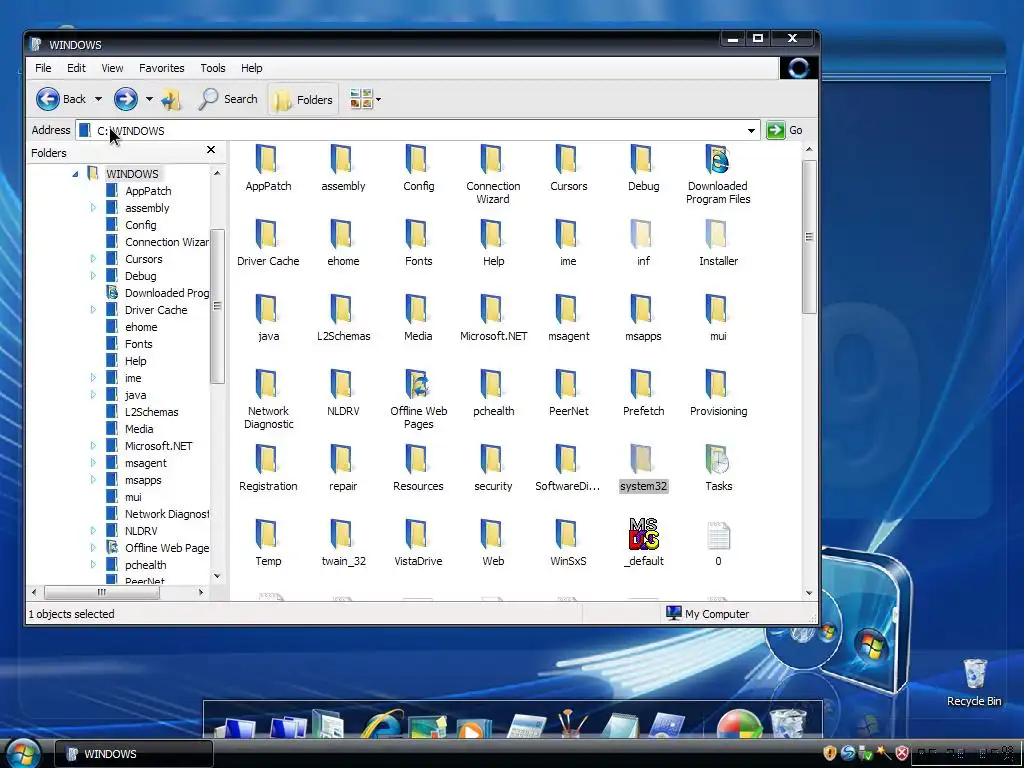Open the Favorites menu

coord(161,68)
